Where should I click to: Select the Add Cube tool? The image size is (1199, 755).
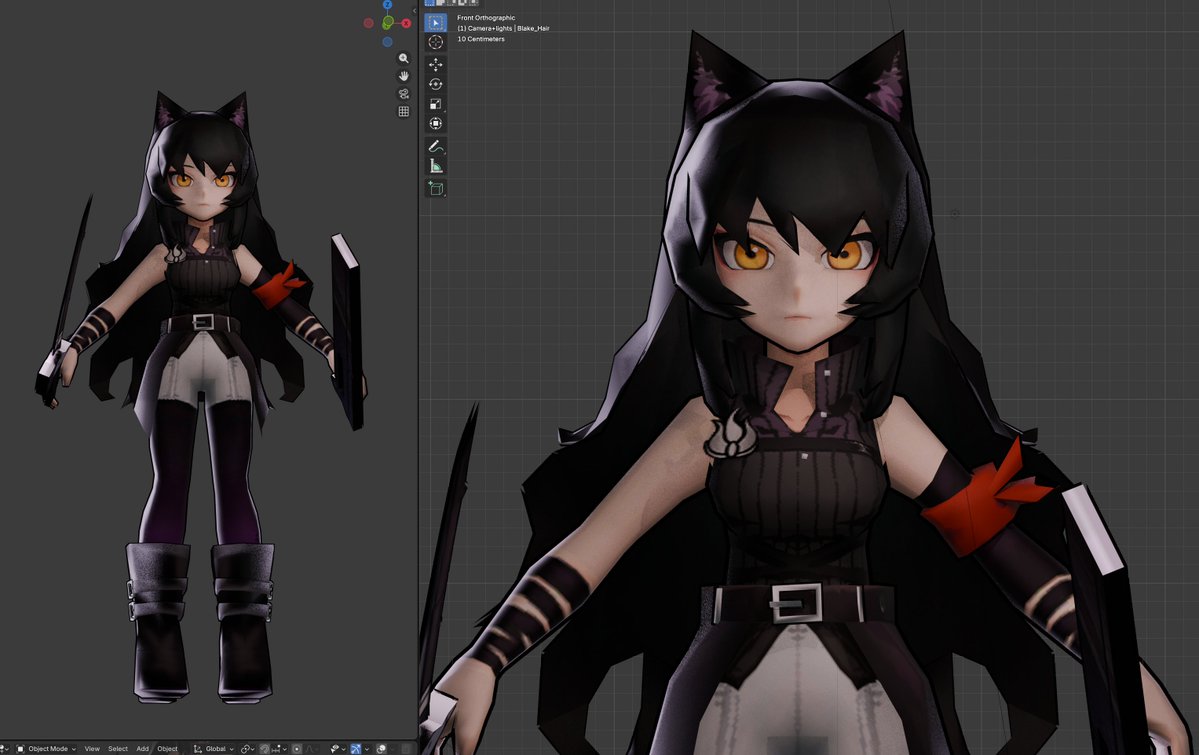436,188
